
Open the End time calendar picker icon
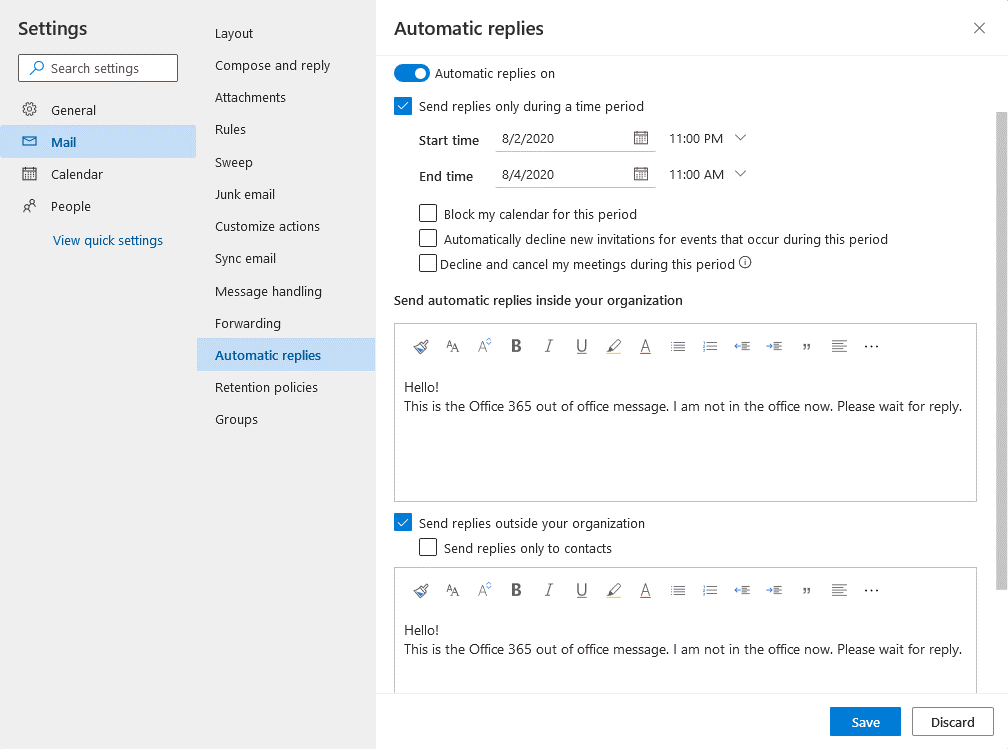[x=641, y=174]
